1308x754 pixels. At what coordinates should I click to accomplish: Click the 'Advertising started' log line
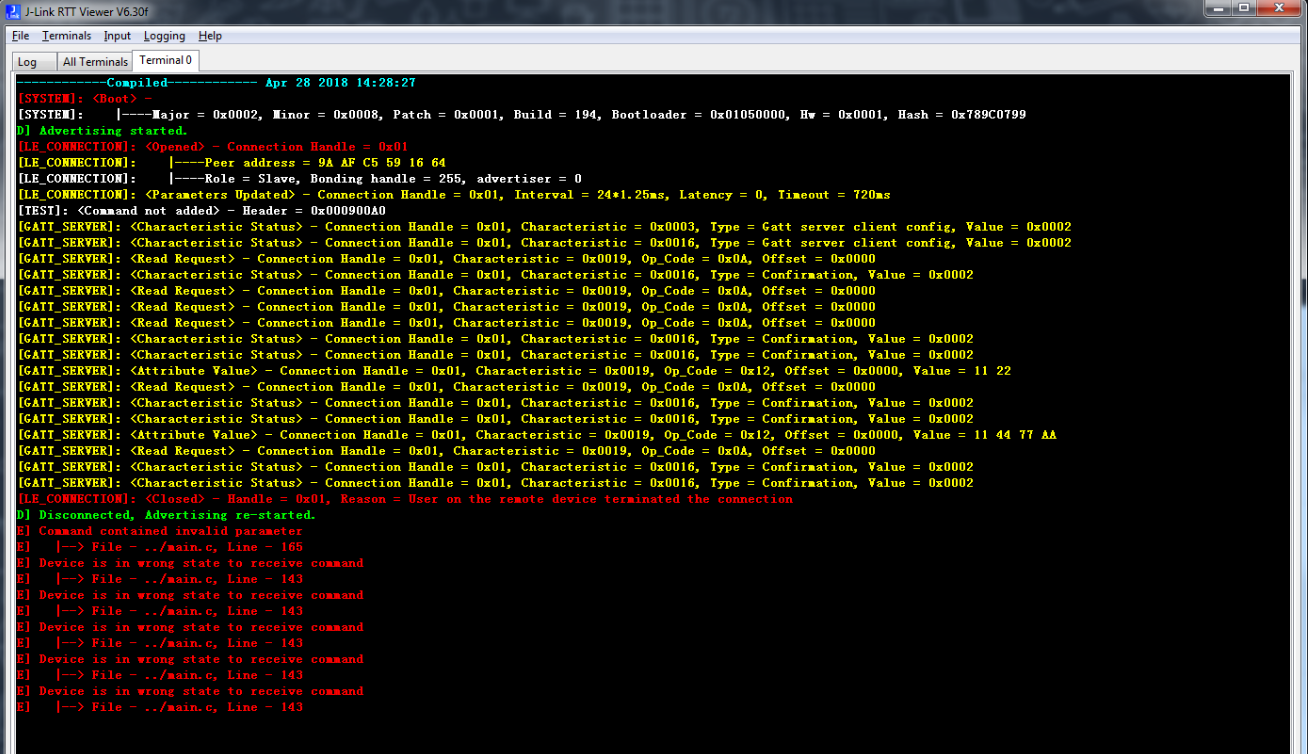click(x=102, y=131)
